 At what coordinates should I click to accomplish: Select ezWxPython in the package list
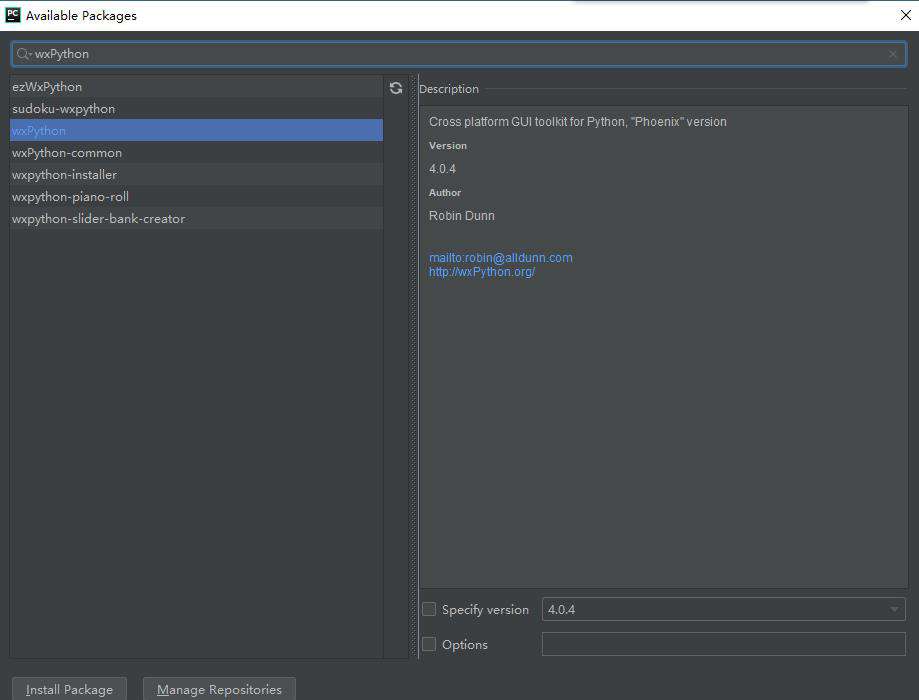click(x=196, y=87)
